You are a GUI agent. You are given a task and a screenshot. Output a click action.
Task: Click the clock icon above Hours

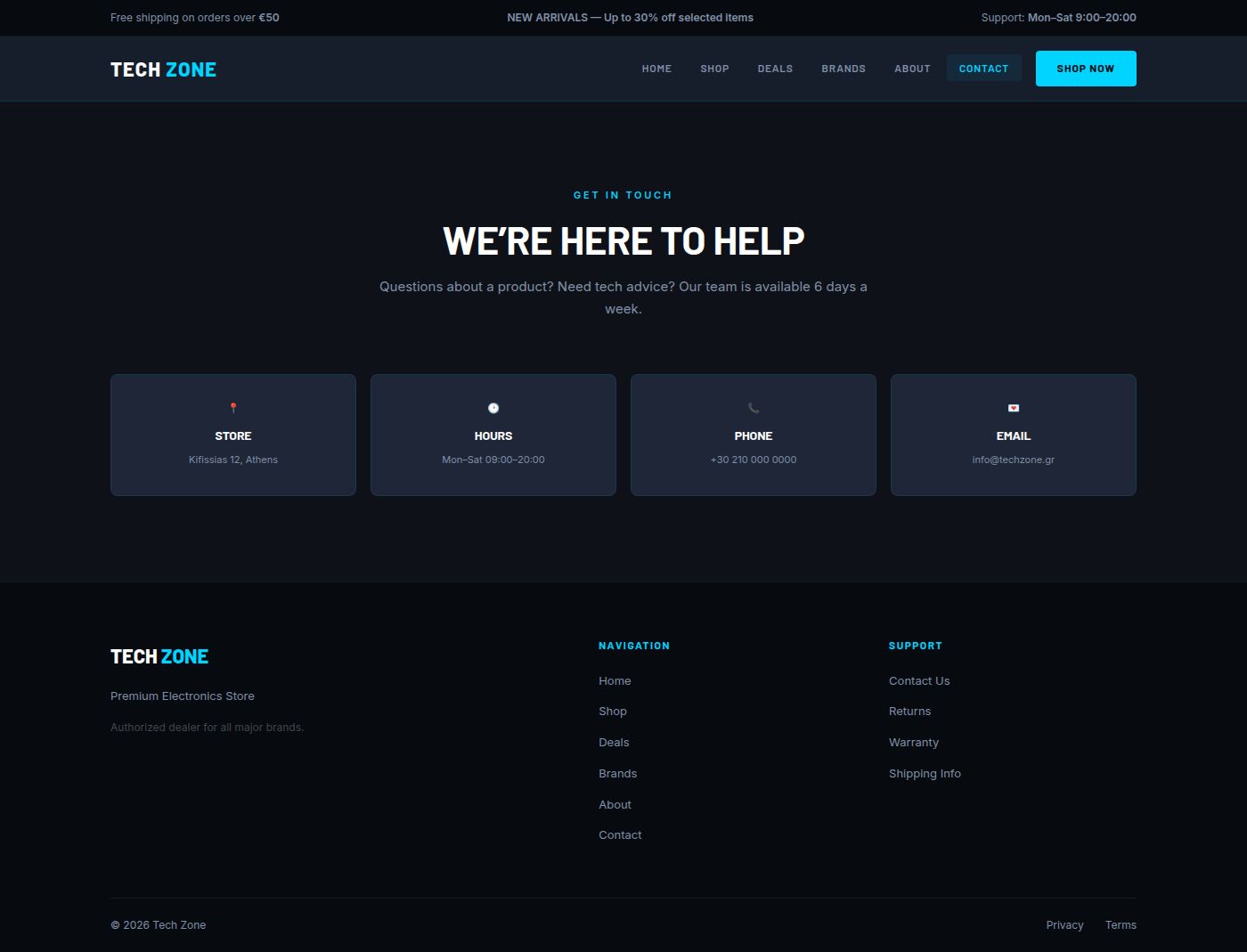pos(493,408)
